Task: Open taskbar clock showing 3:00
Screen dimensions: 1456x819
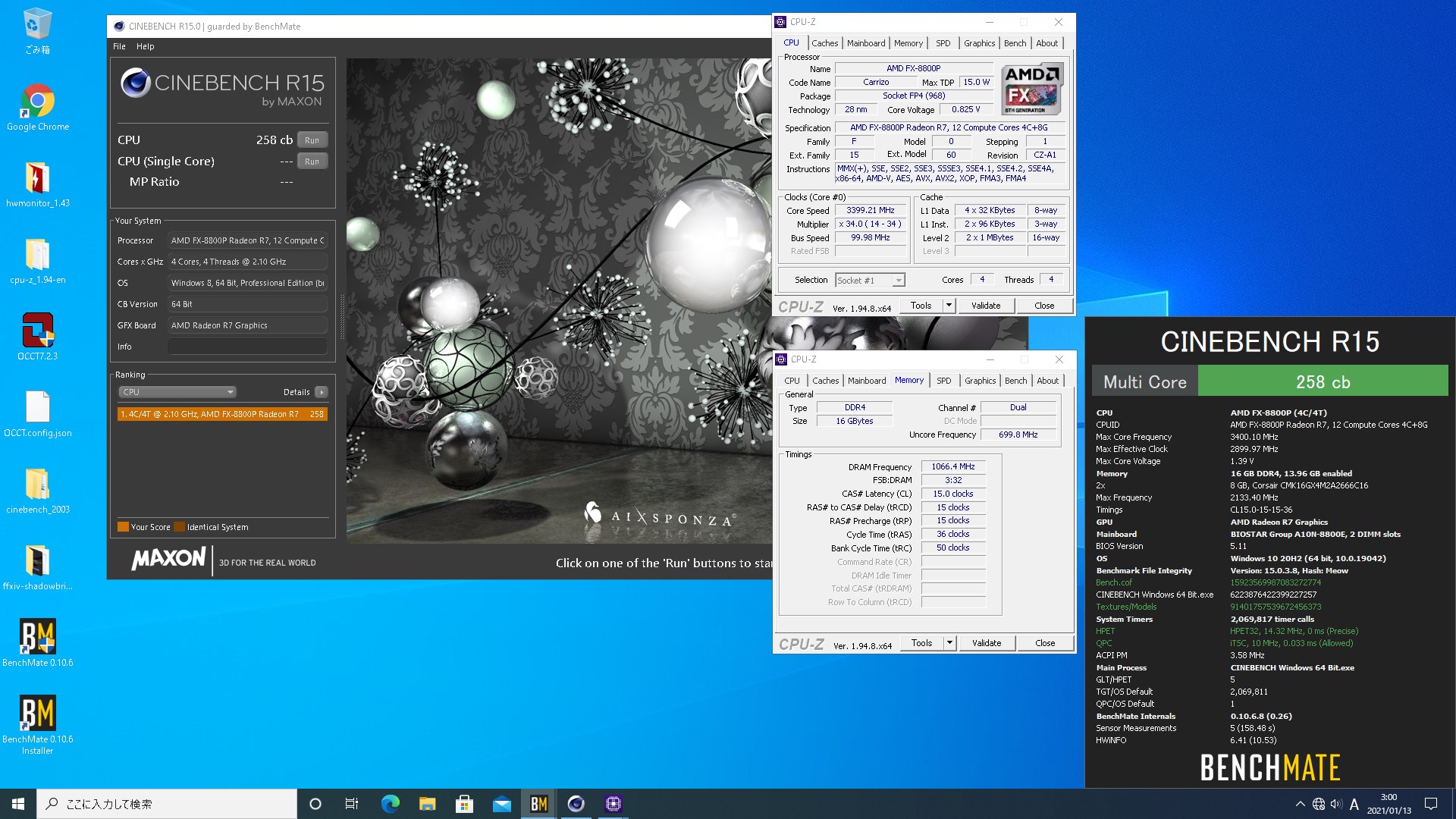Action: pyautogui.click(x=1389, y=804)
